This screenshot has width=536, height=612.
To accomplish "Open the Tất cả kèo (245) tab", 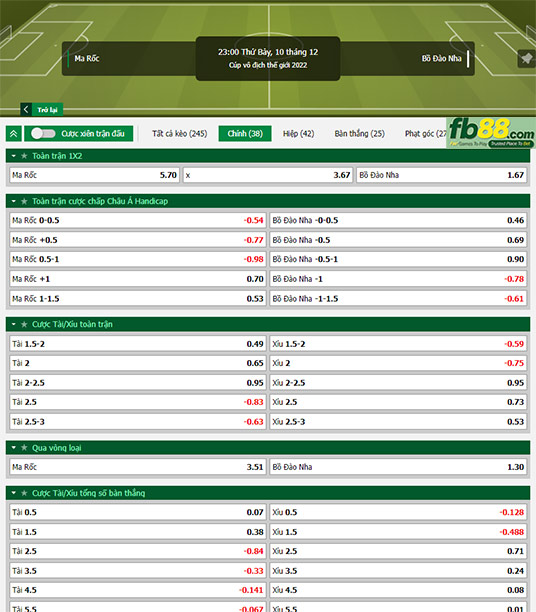I will [180, 133].
